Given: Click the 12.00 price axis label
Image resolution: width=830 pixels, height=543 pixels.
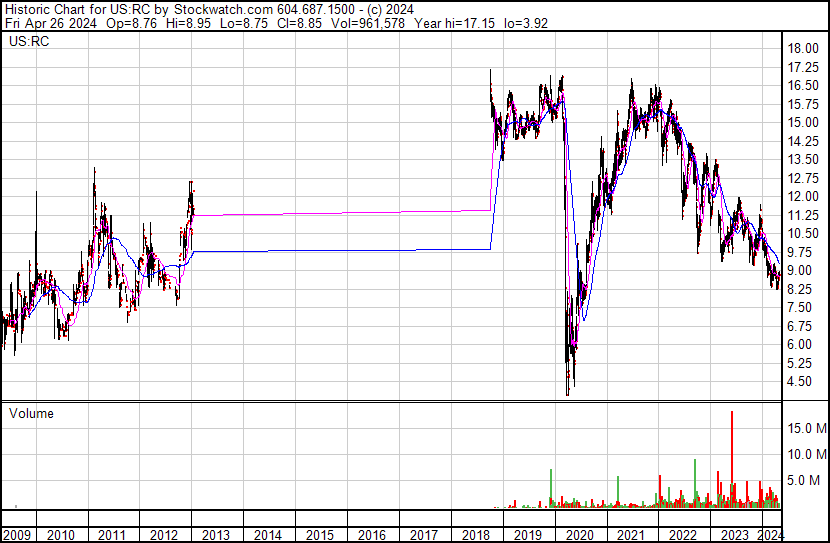Looking at the screenshot, I should pyautogui.click(x=803, y=196).
